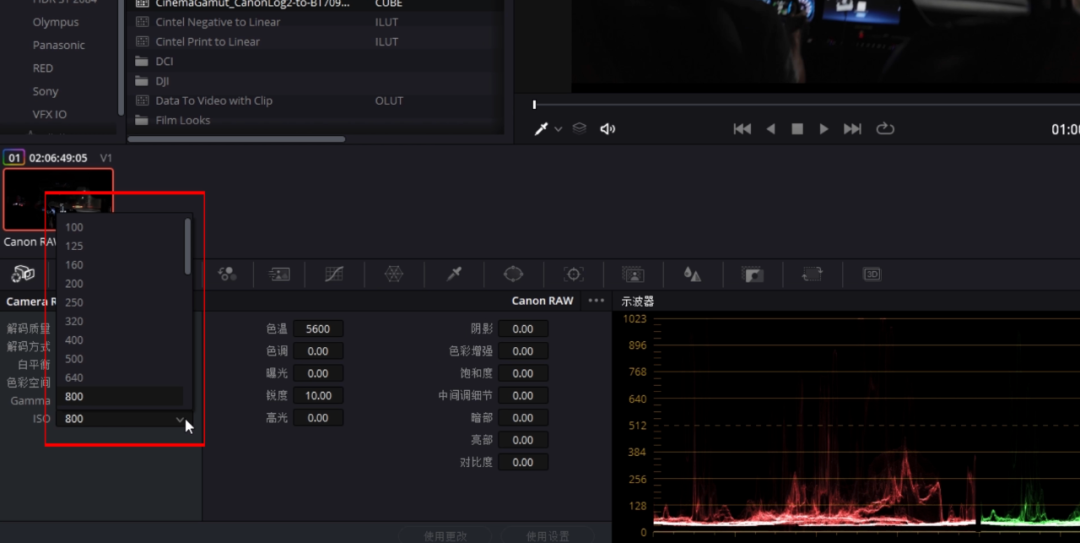Mute the viewer audio speaker icon

608,129
